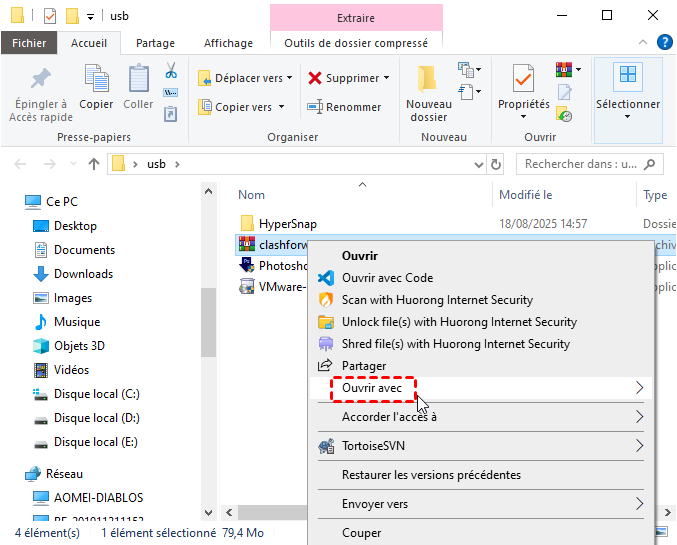Click the blue help question mark icon

664,42
